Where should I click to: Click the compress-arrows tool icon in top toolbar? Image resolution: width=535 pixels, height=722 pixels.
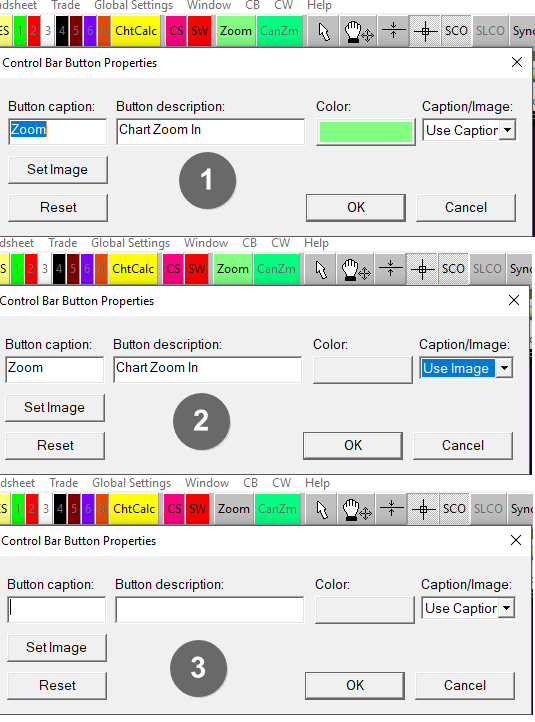[393, 31]
